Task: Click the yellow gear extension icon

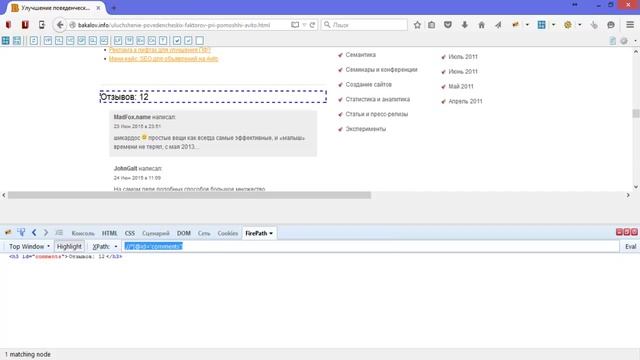Action: [568, 25]
